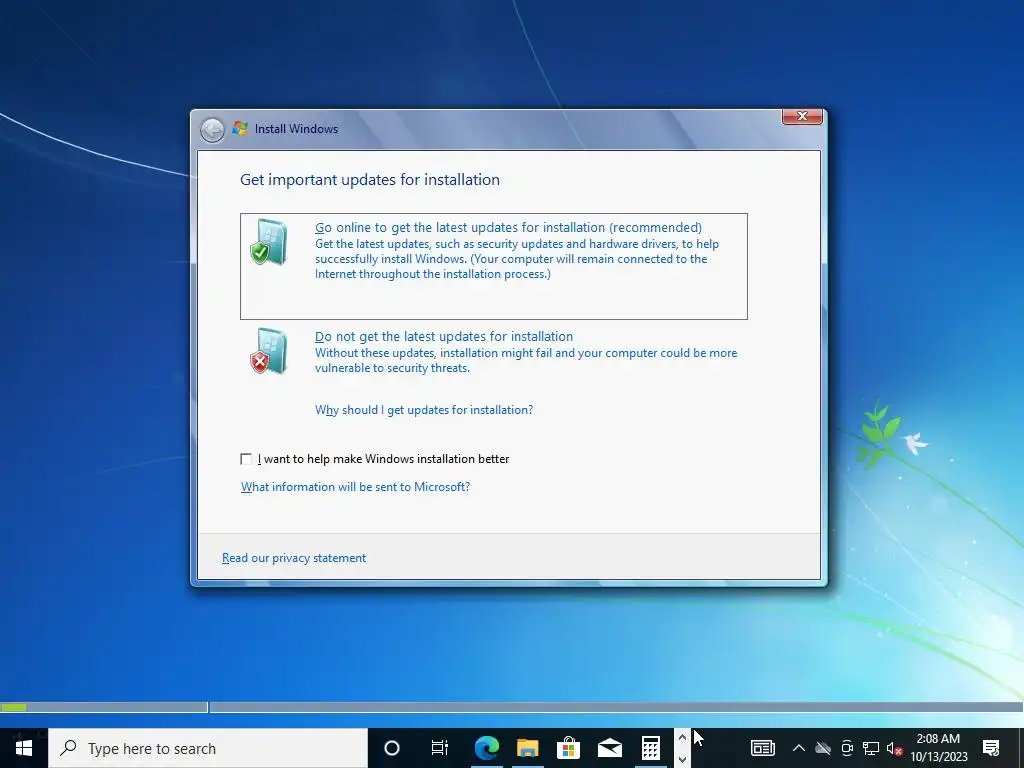Open 'What information will be sent to Microsoft?'
This screenshot has width=1024, height=768.
point(355,487)
